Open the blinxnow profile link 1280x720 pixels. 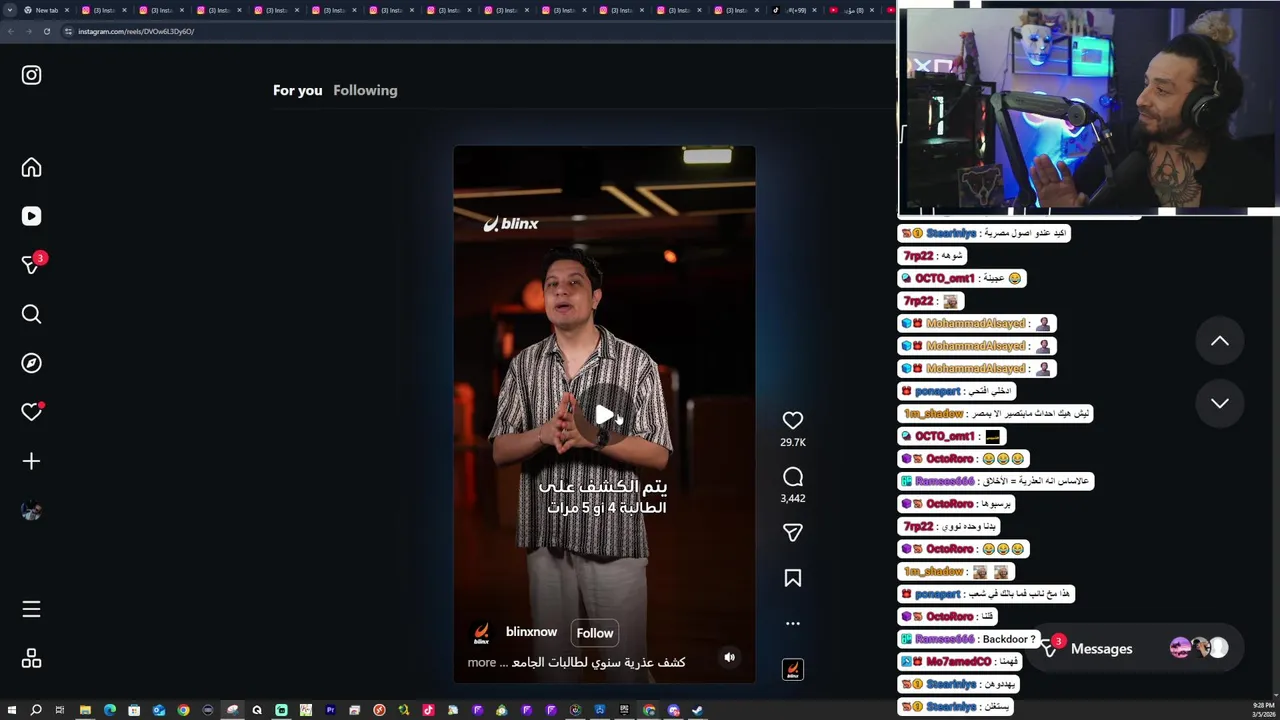[x=531, y=632]
